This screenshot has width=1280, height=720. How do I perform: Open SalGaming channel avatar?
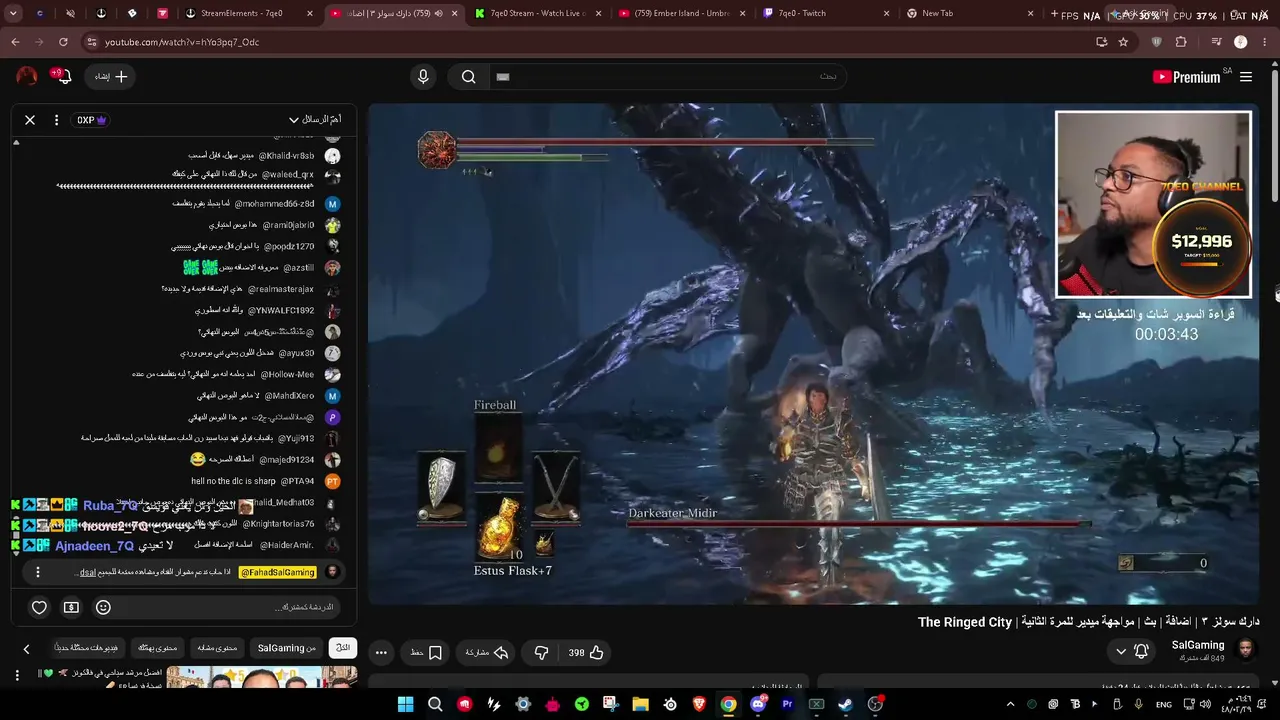coord(1246,651)
